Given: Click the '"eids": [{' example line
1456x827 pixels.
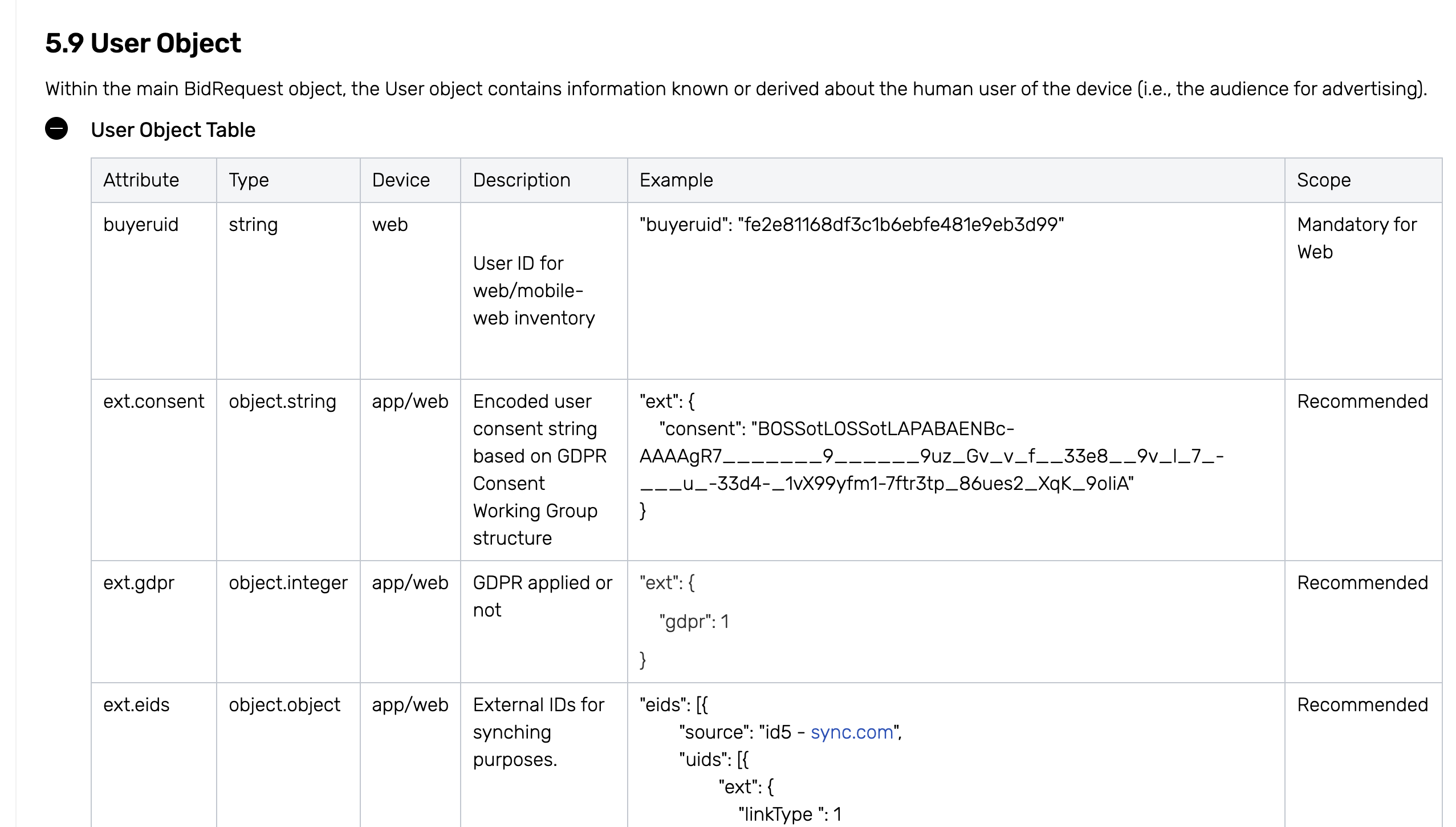Looking at the screenshot, I should pyautogui.click(x=673, y=705).
